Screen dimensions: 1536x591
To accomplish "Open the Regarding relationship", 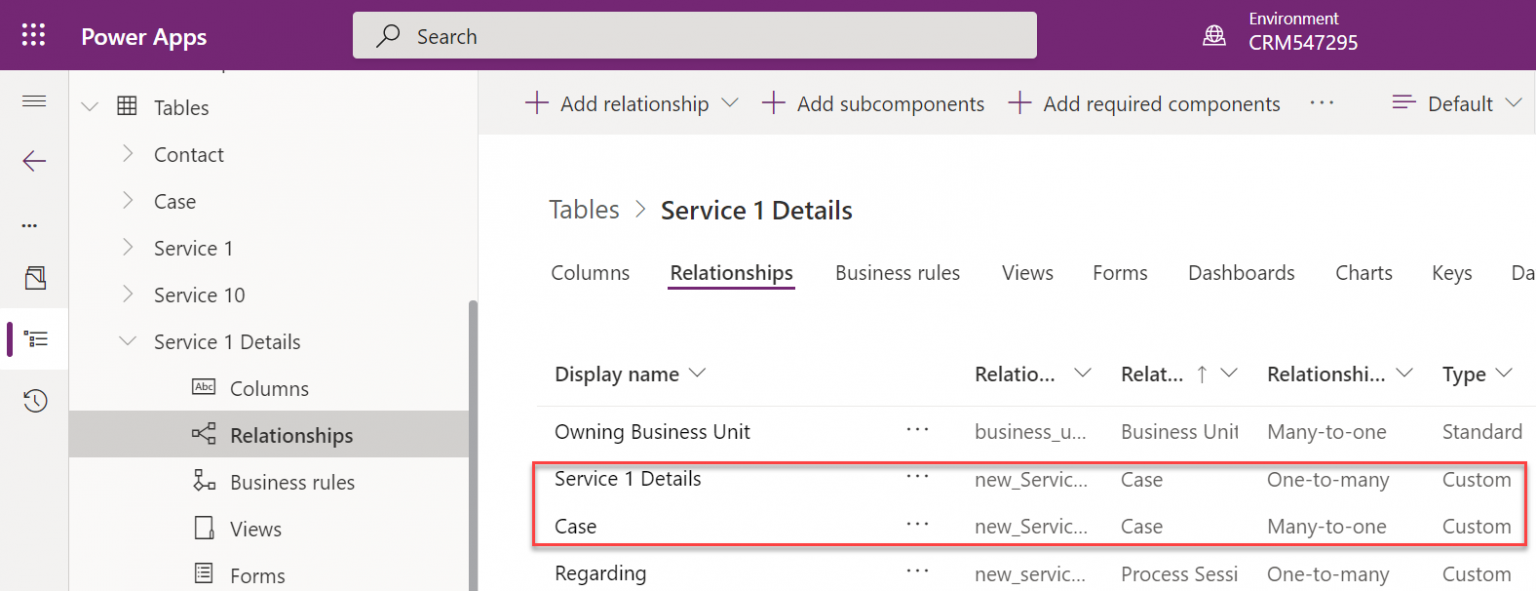I will [600, 573].
